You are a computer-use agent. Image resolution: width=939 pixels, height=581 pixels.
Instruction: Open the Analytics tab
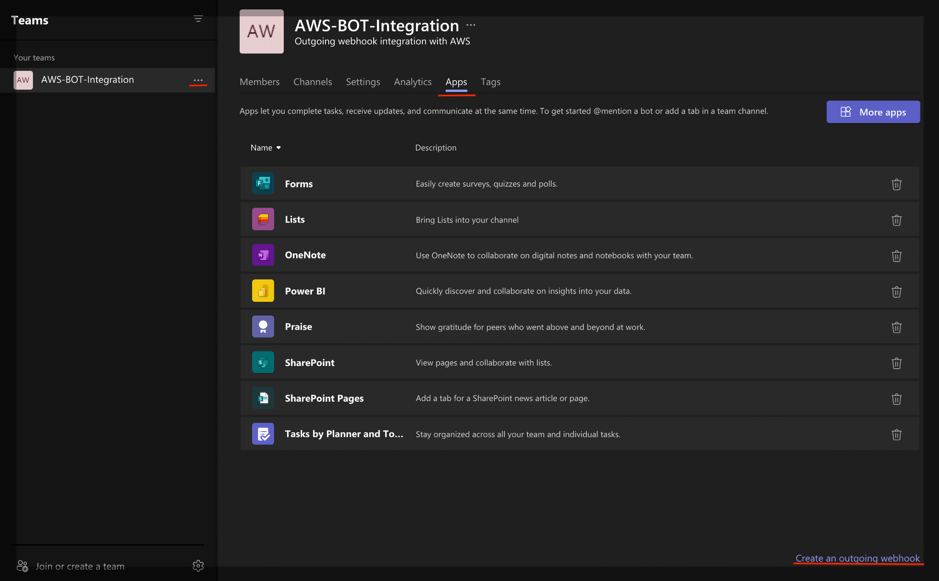point(412,82)
